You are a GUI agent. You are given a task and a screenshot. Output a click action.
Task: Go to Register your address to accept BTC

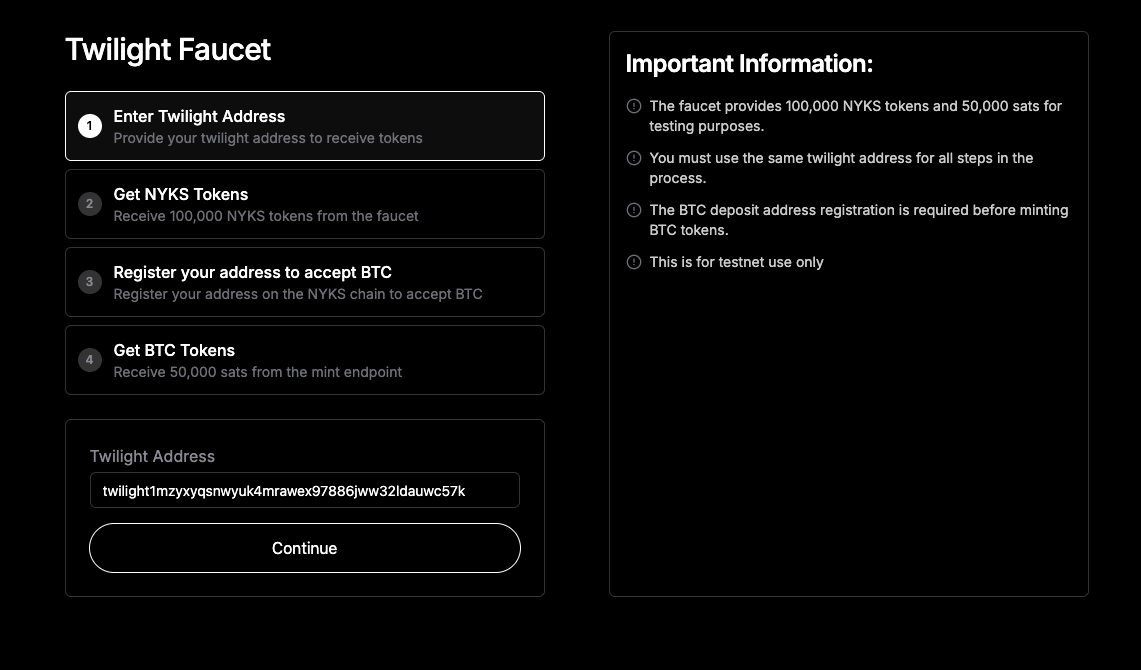point(252,272)
